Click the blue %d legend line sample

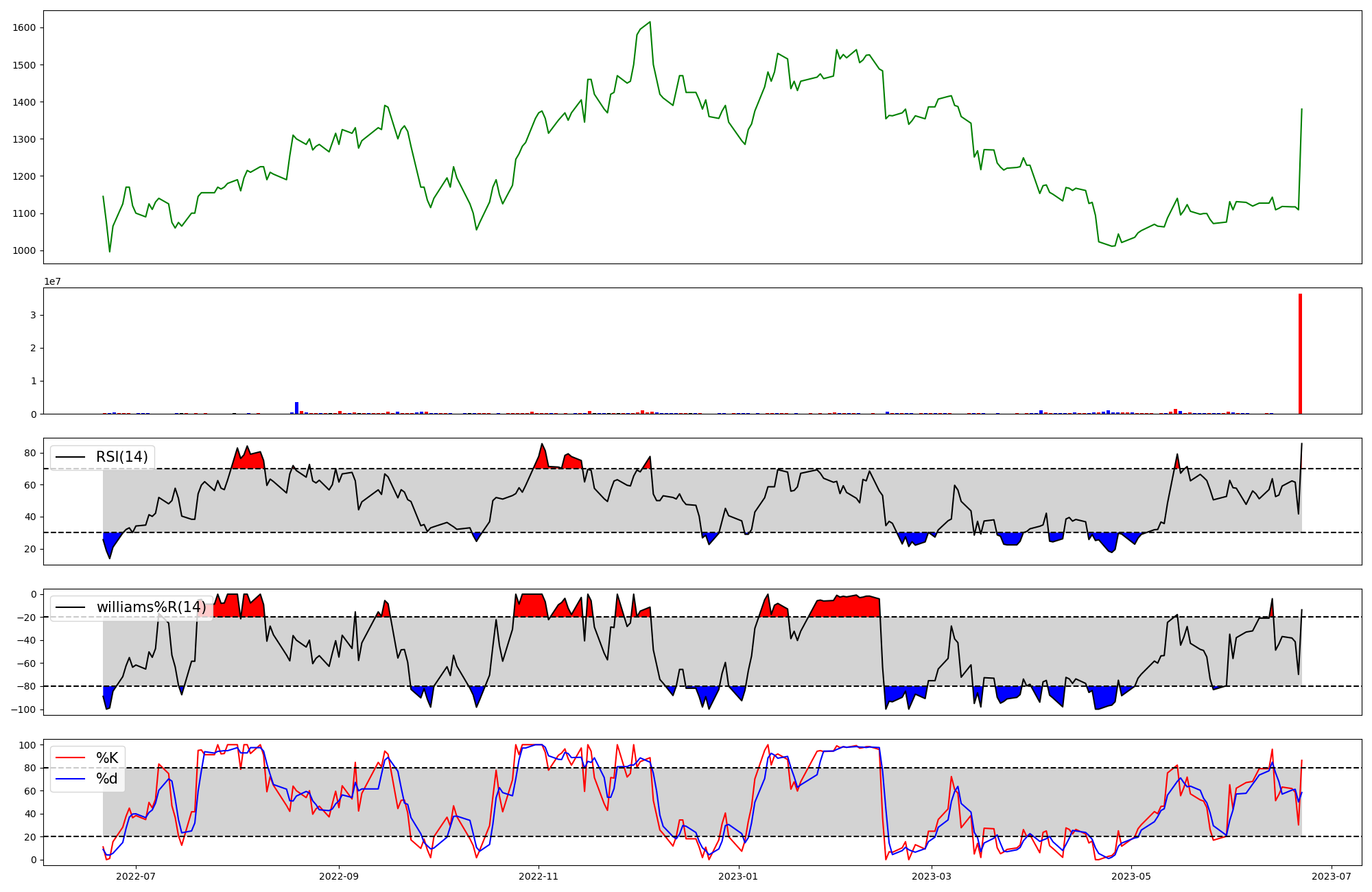point(70,779)
